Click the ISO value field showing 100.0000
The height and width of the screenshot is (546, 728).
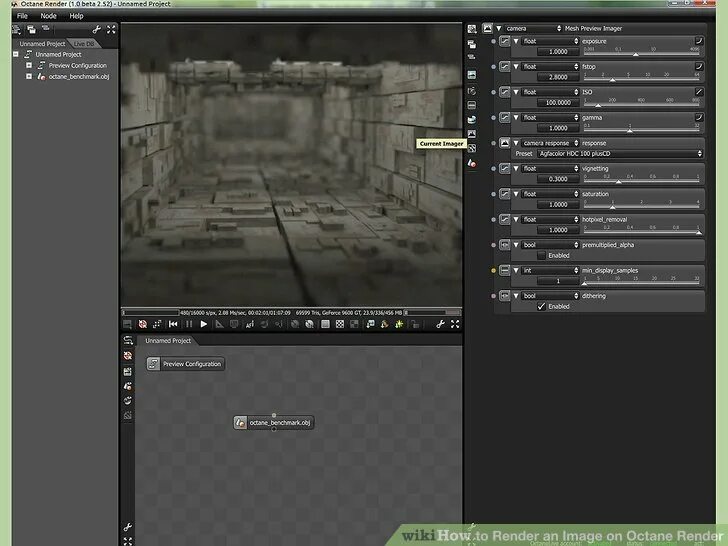tap(558, 103)
